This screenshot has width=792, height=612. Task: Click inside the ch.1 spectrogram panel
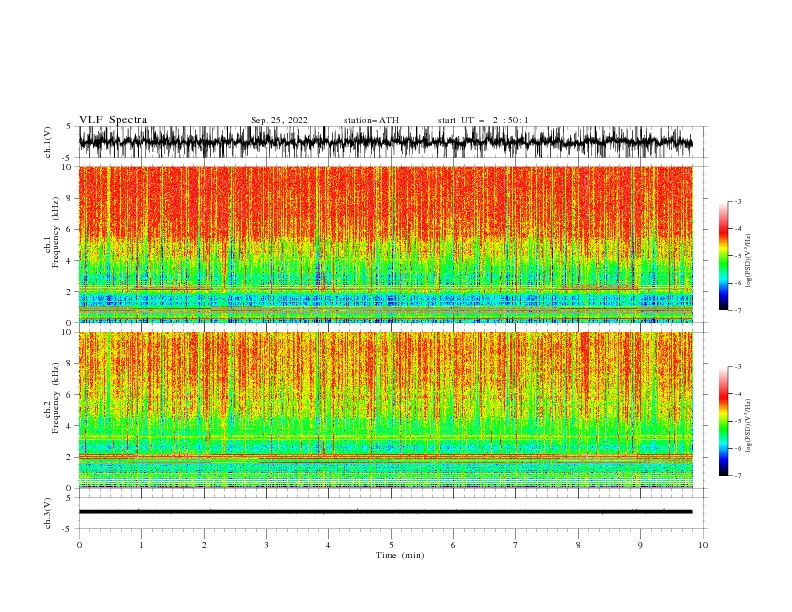[x=385, y=244]
